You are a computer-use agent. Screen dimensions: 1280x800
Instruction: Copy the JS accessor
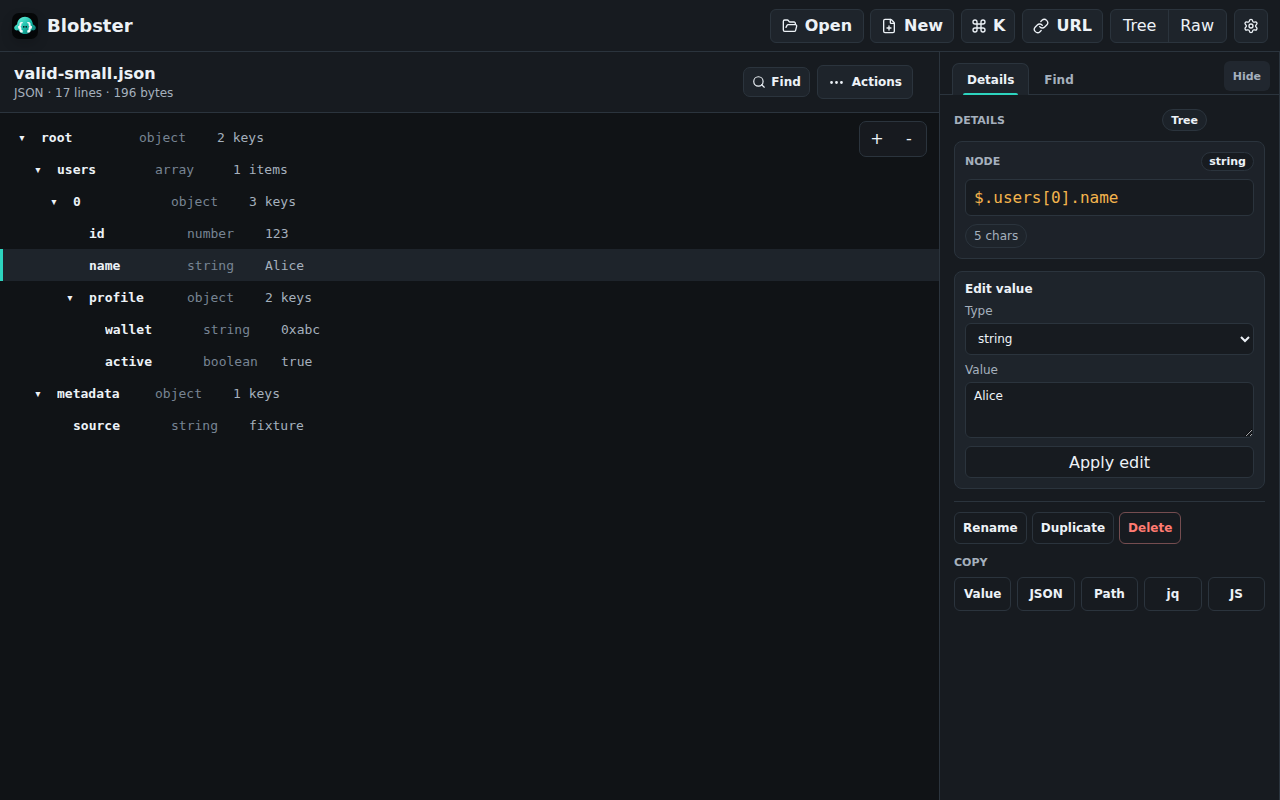(1236, 594)
